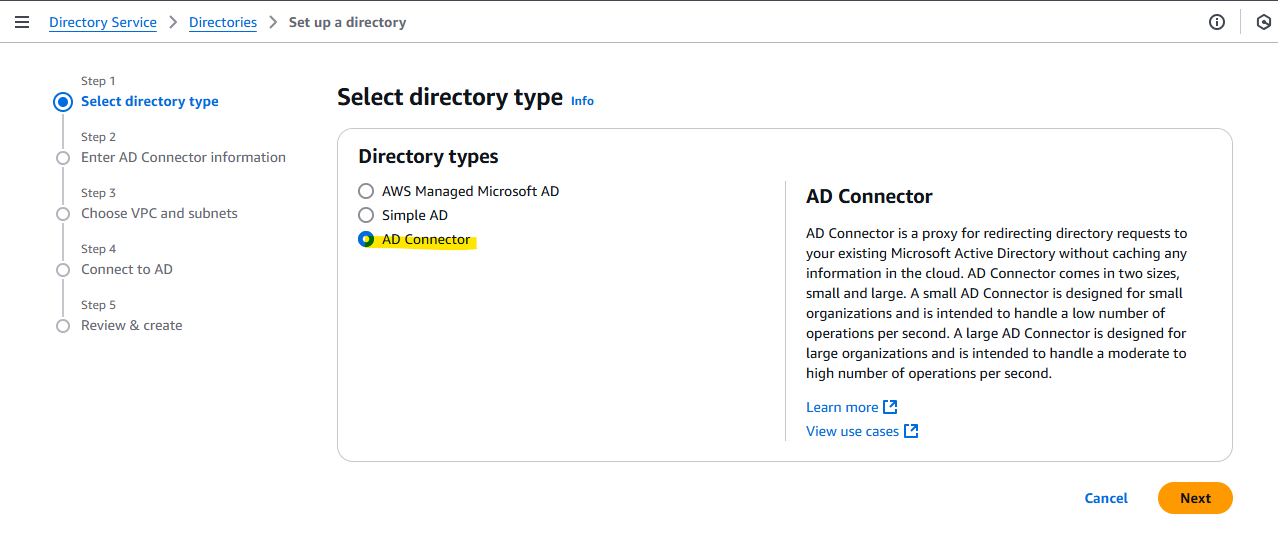Click the external link icon beside Learn more

(x=890, y=407)
